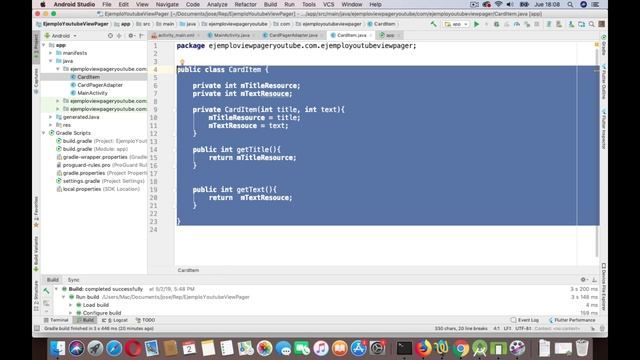The image size is (640, 360).
Task: Open the Event Log
Action: pos(525,320)
